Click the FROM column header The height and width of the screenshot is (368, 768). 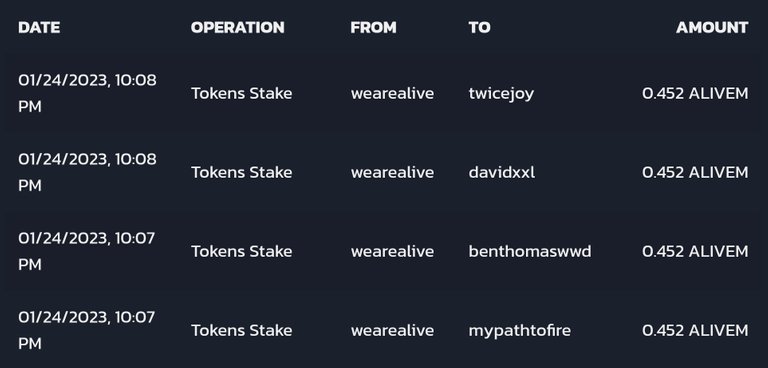(x=374, y=27)
